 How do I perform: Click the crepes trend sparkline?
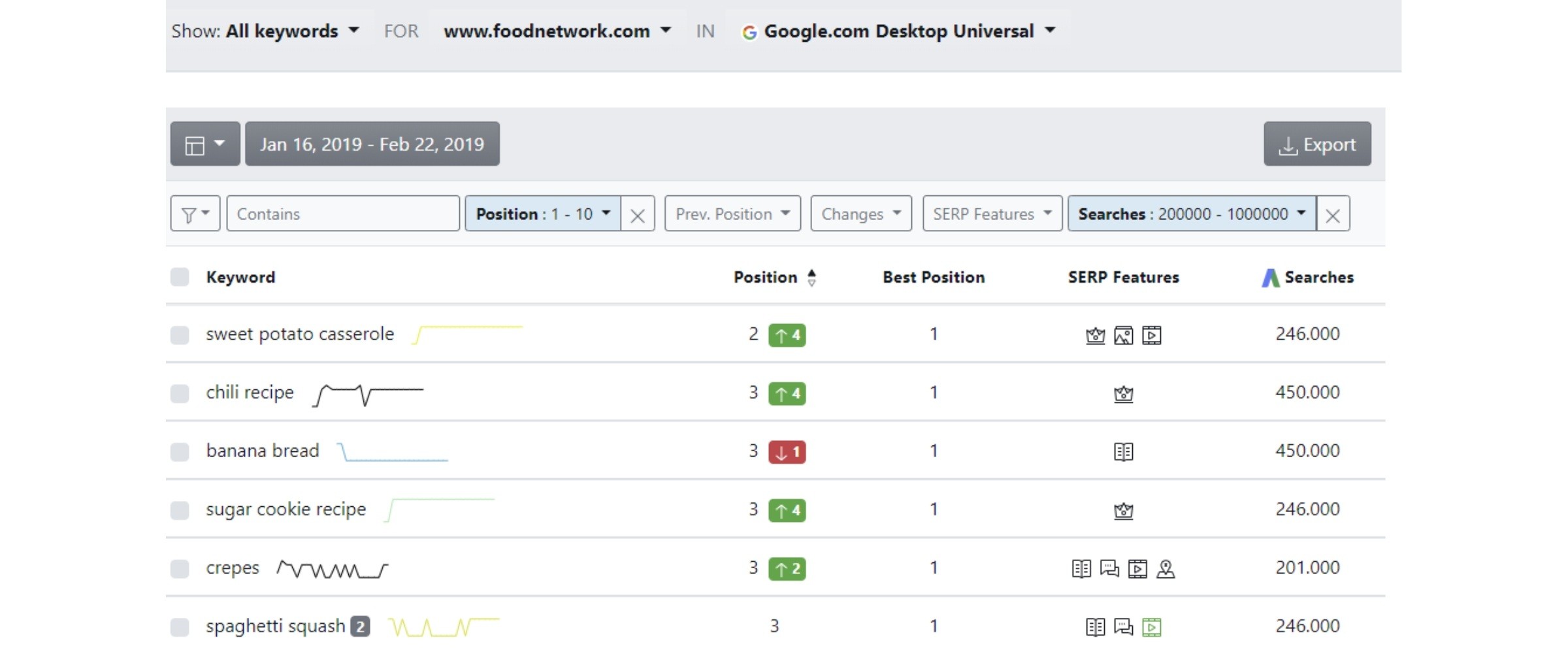tap(333, 569)
